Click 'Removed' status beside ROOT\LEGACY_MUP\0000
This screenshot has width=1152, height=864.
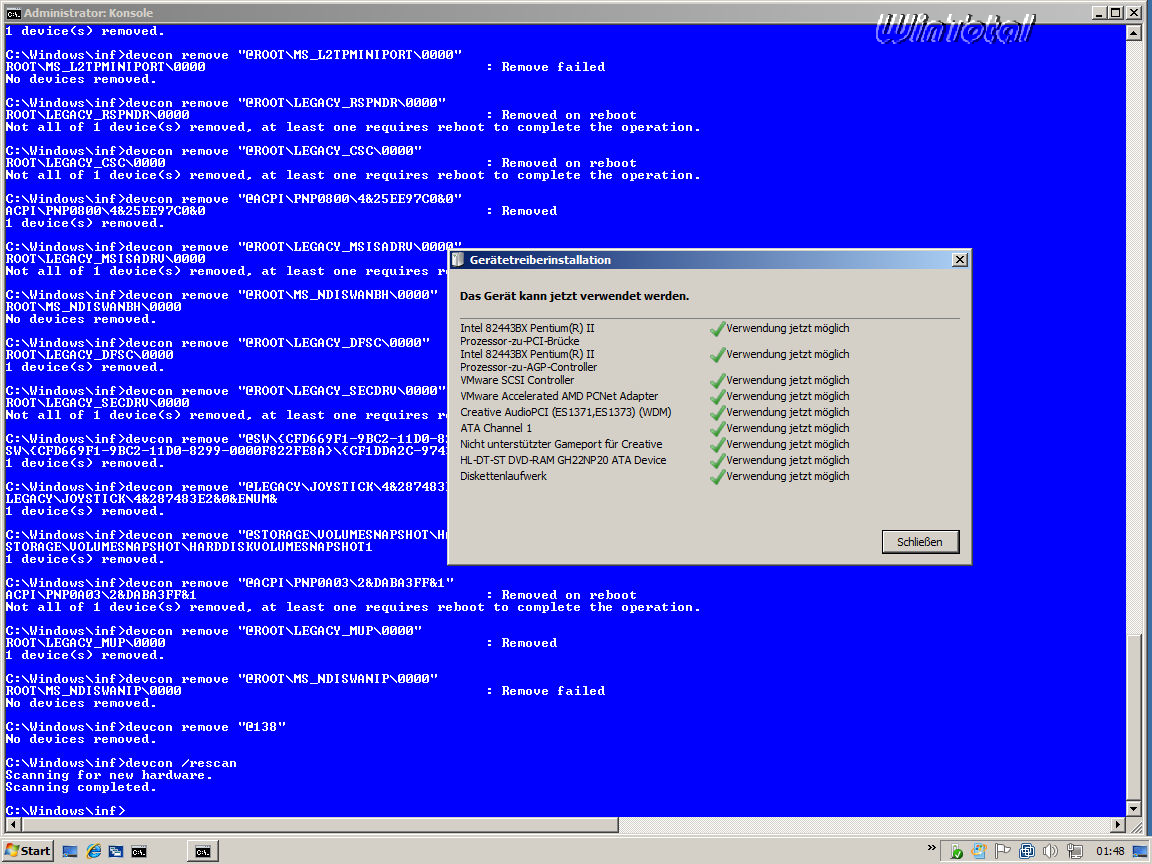tap(529, 644)
